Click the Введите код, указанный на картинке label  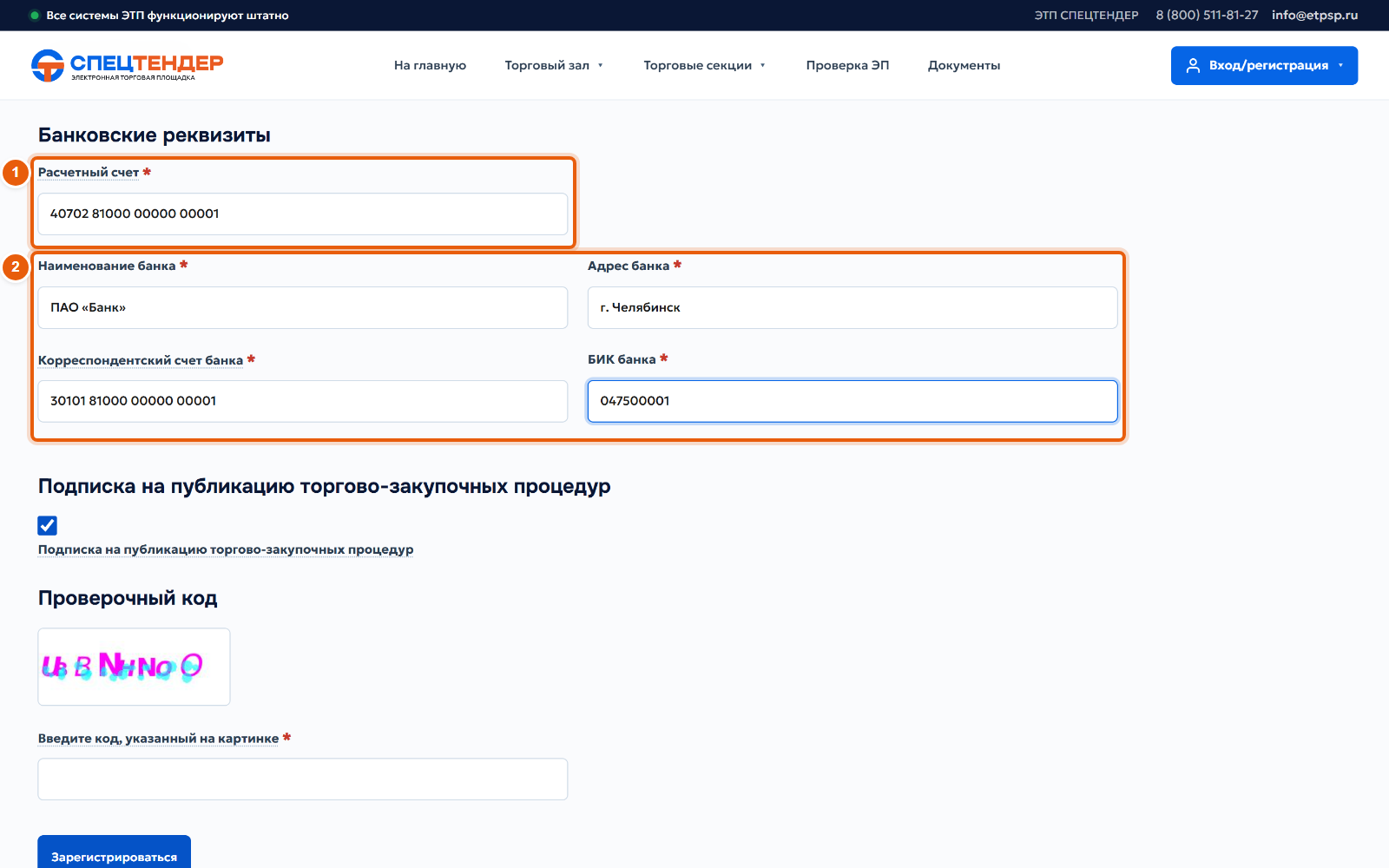158,739
